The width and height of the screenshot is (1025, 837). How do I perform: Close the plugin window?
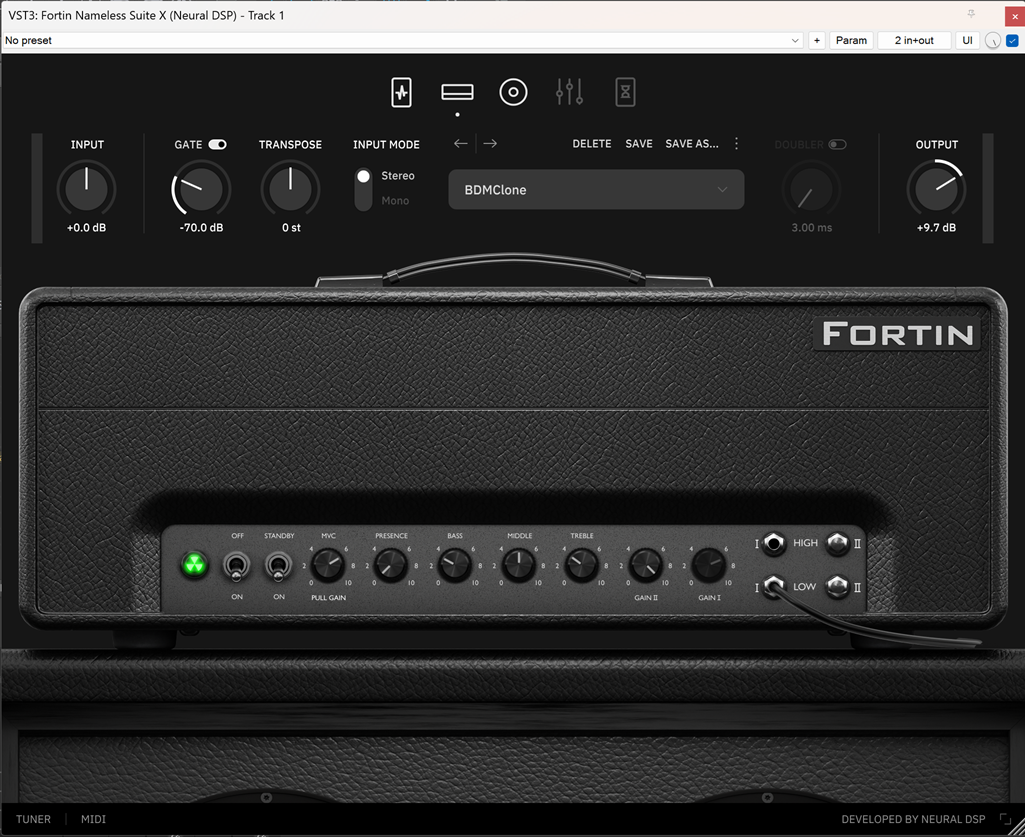1015,16
